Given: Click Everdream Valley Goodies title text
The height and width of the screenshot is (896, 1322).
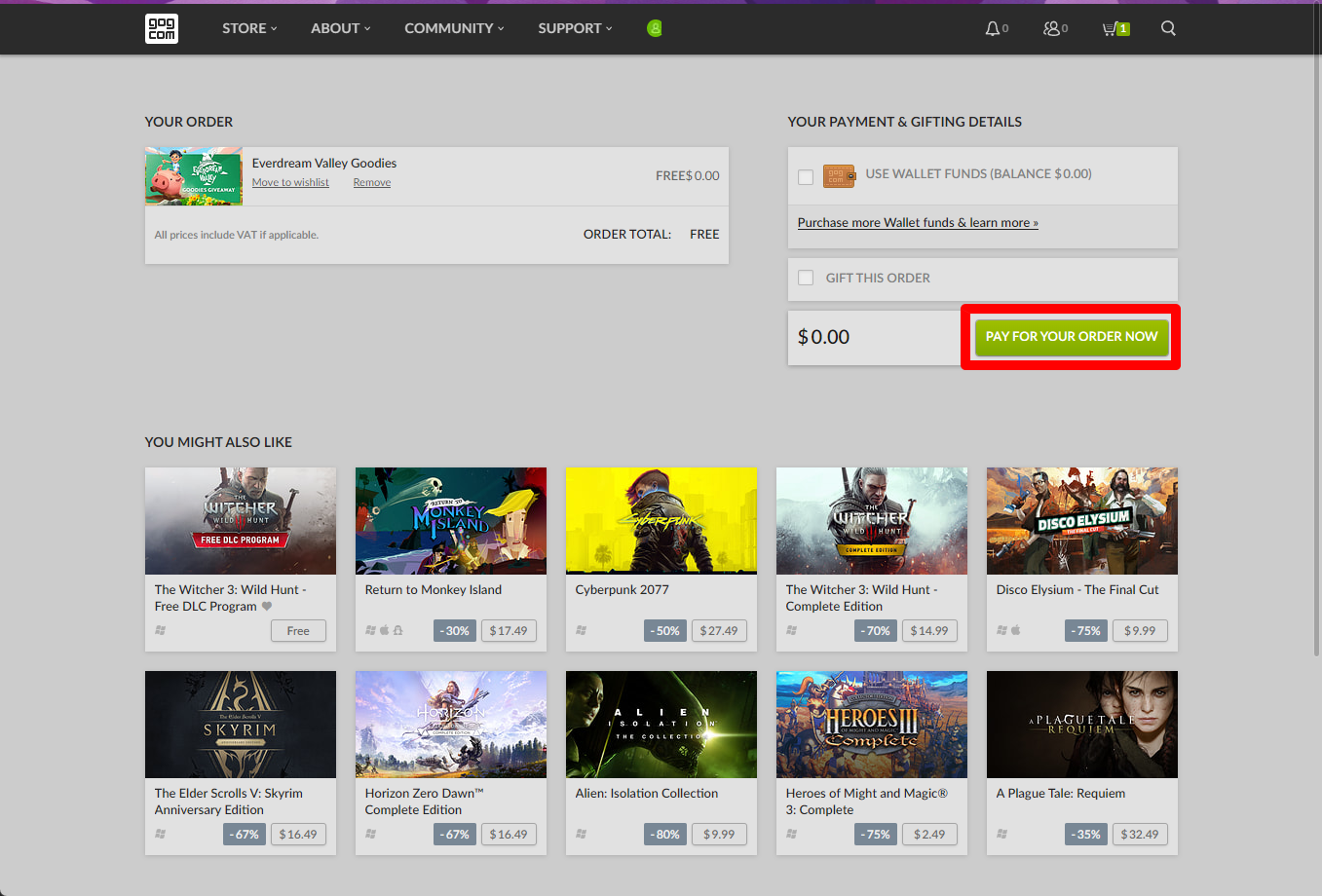Looking at the screenshot, I should pos(324,163).
